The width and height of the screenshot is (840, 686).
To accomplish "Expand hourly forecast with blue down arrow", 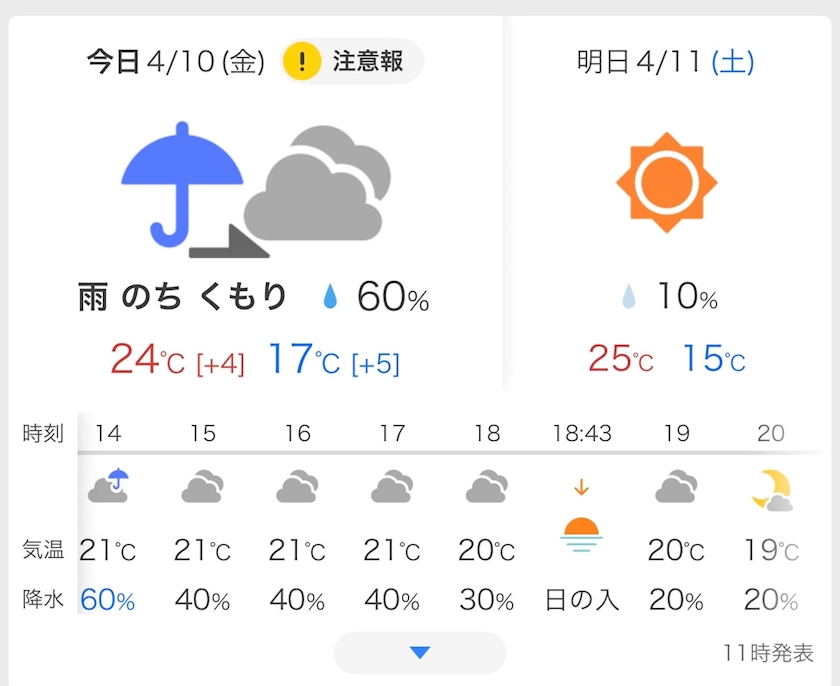I will click(x=419, y=652).
